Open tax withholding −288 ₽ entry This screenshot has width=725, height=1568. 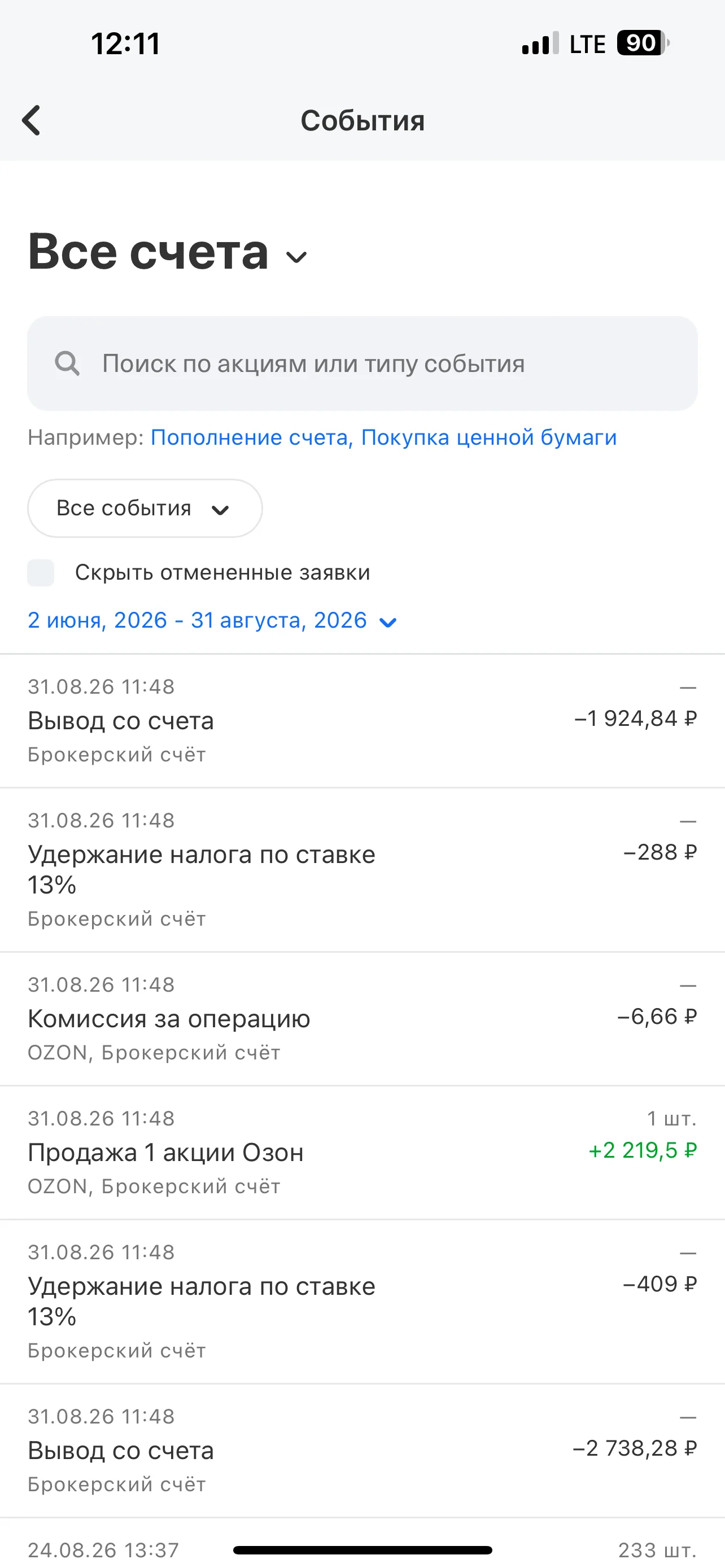tap(362, 870)
